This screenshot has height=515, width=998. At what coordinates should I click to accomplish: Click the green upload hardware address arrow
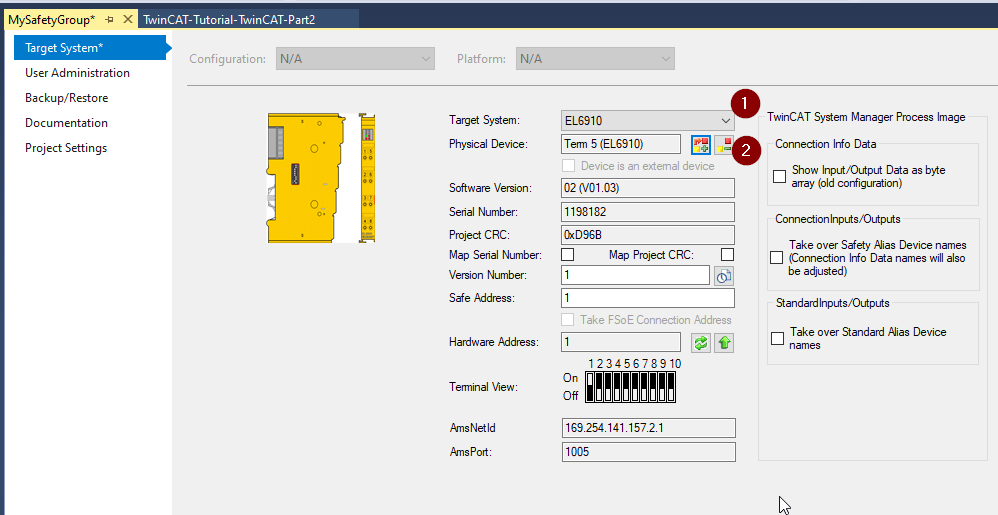(x=724, y=342)
